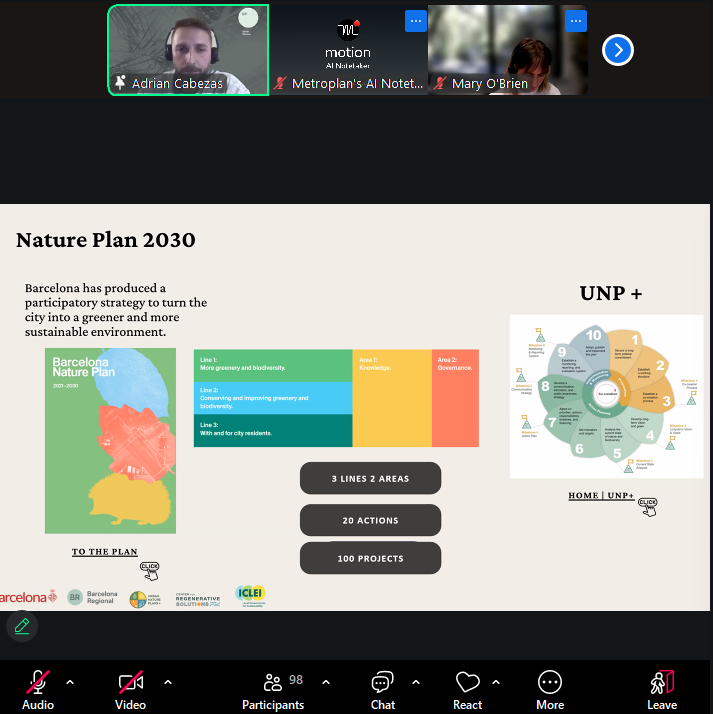
Task: Click the HOME | UNP+ link
Action: [601, 495]
